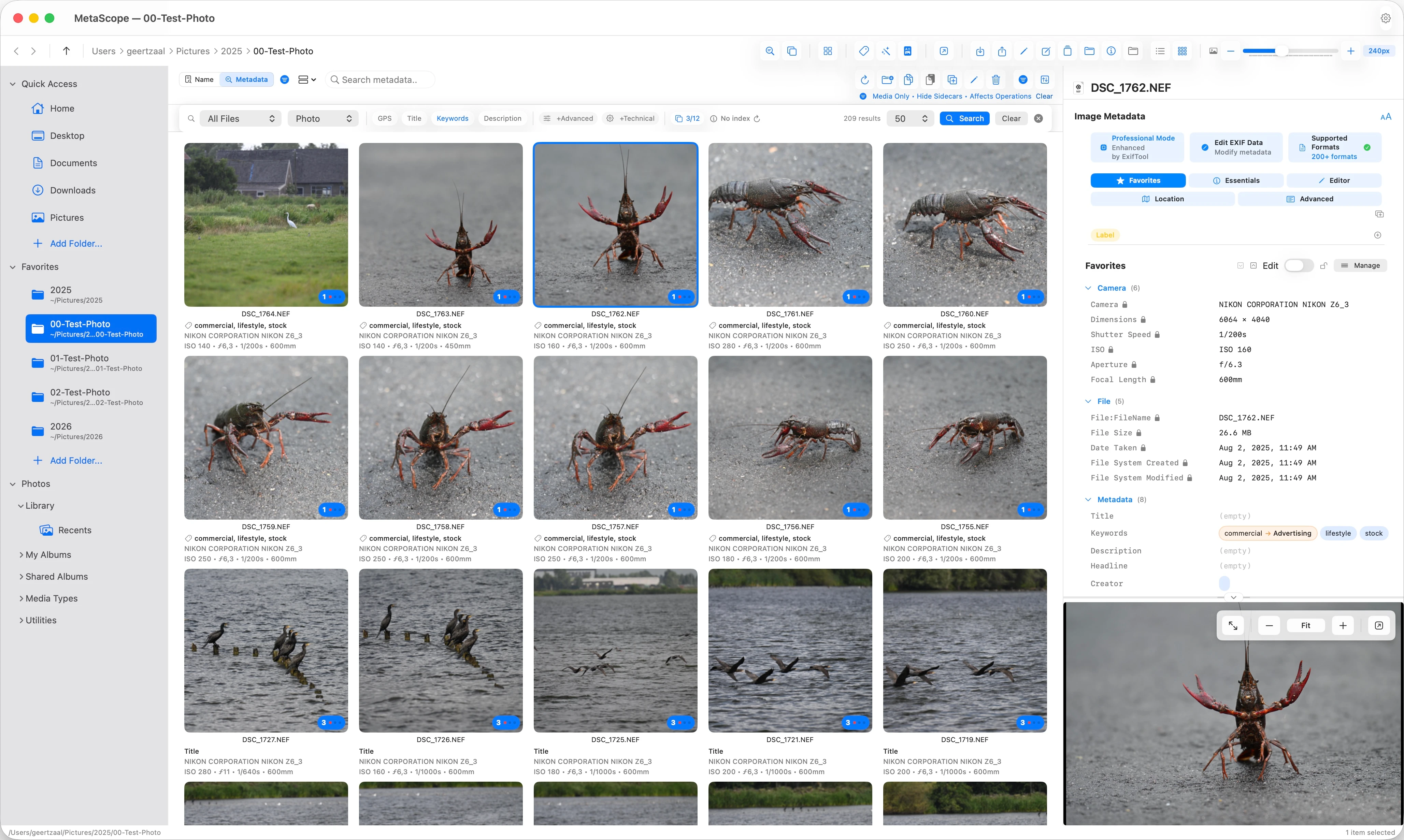Viewport: 1404px width, 840px height.
Task: Click the sort arrows icon in actions bar
Action: [x=1045, y=80]
